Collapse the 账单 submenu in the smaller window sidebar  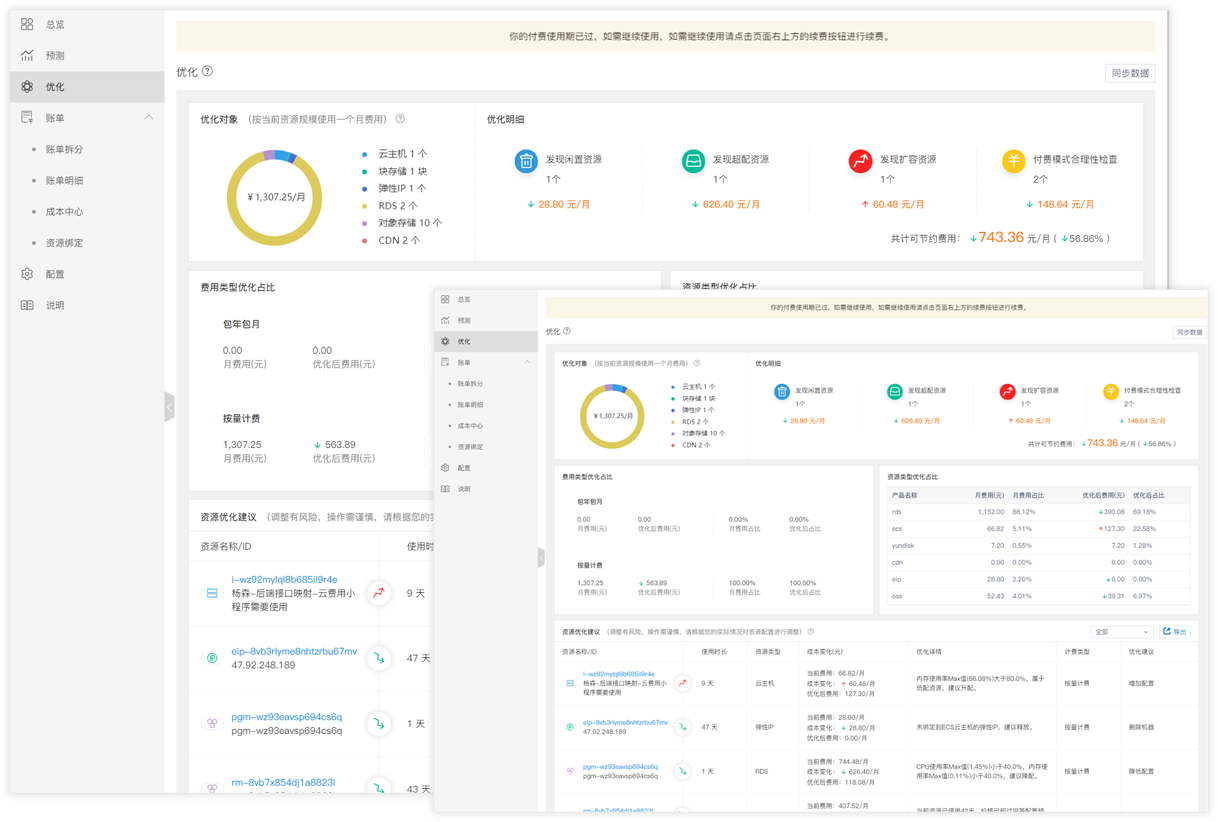pyautogui.click(x=527, y=362)
